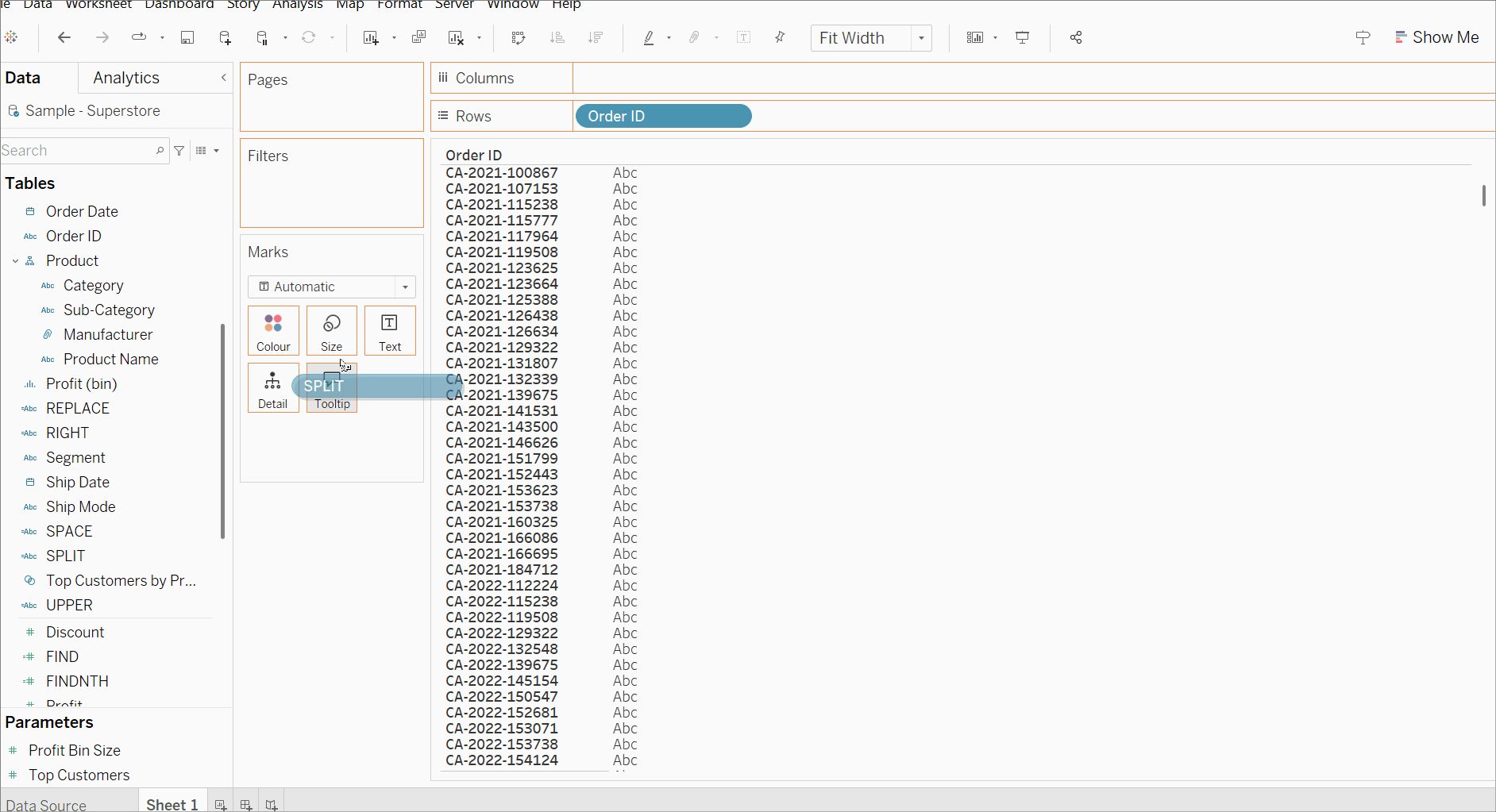Click the Order ID pill on Rows
The width and height of the screenshot is (1496, 812).
point(662,116)
